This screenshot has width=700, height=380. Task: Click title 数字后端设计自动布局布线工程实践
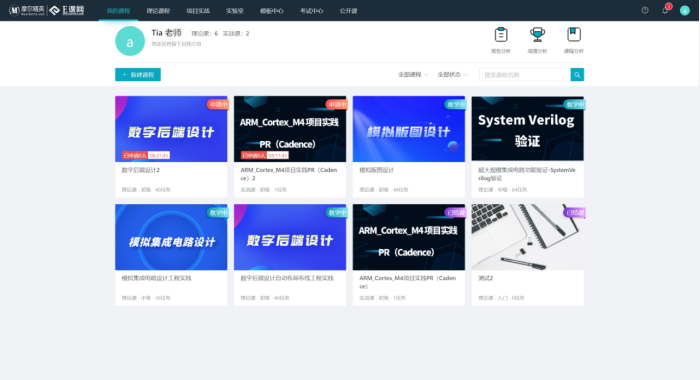[287, 278]
